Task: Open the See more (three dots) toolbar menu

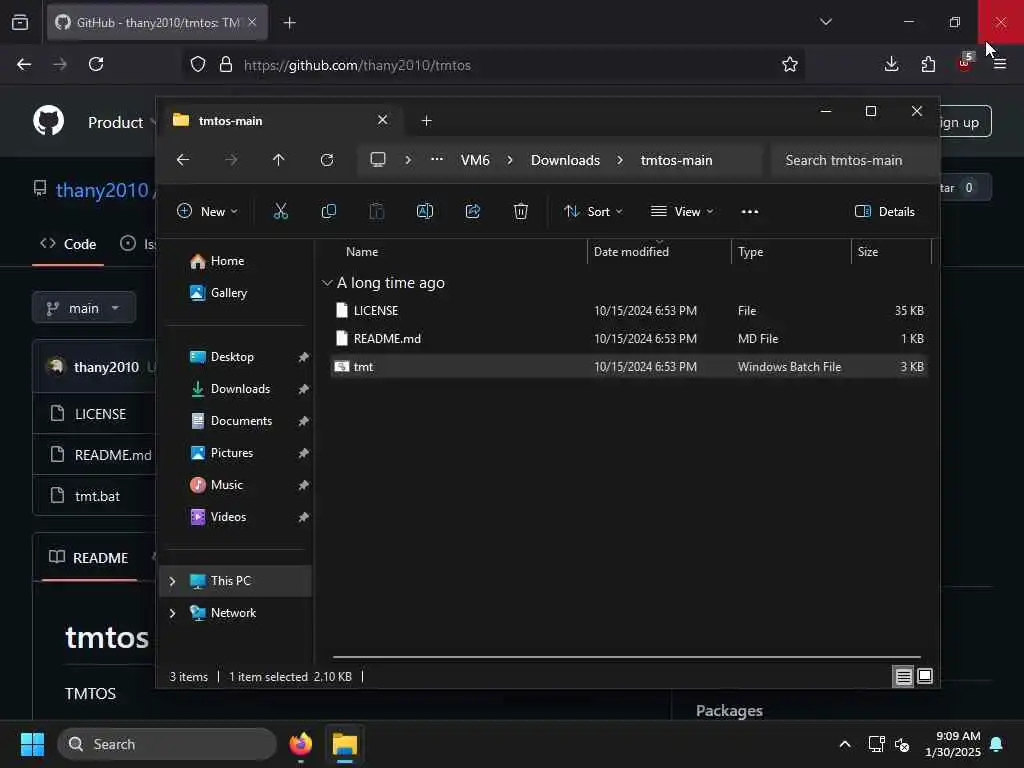Action: (x=750, y=212)
